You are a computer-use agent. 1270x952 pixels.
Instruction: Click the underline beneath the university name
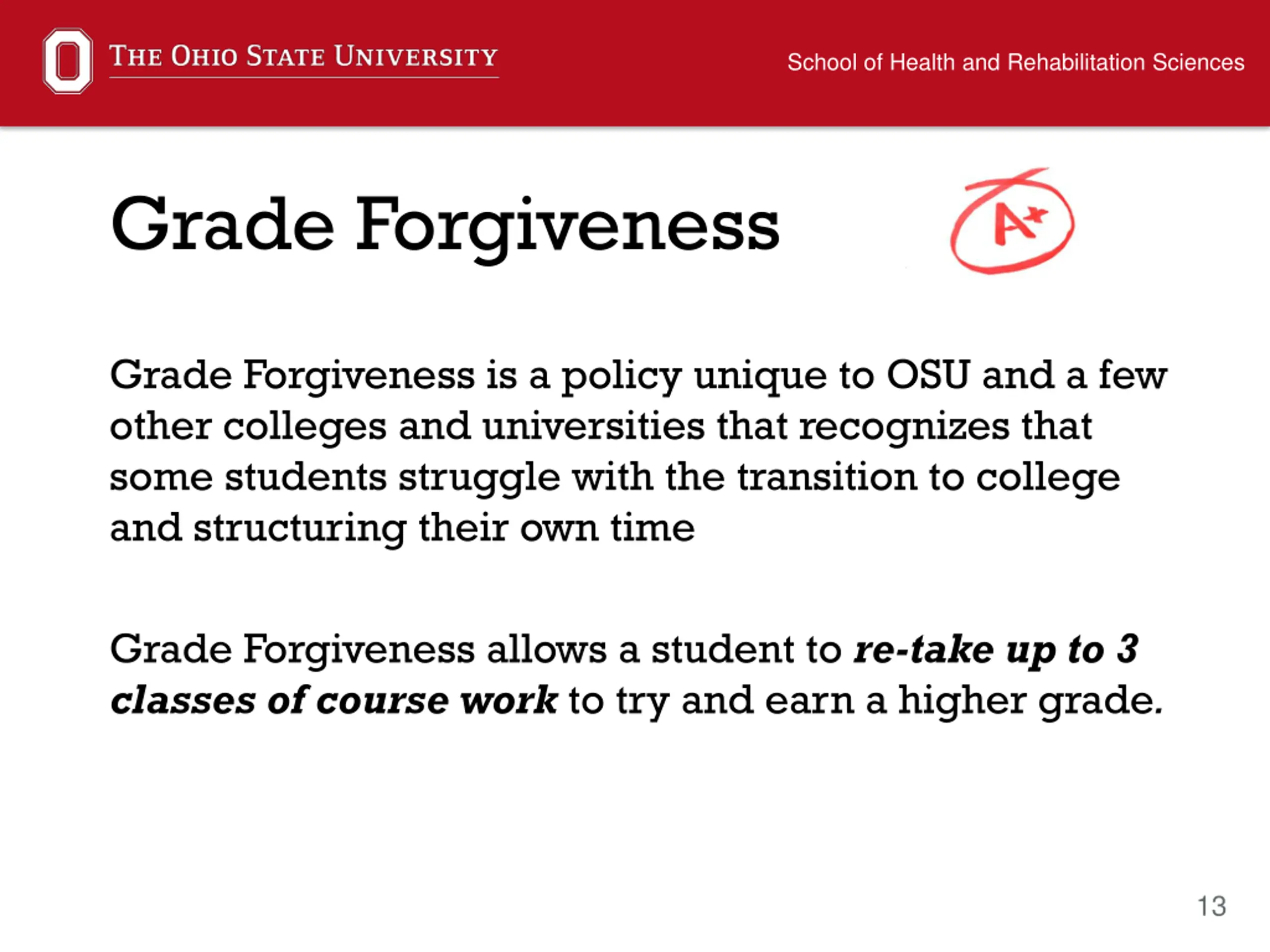(304, 77)
